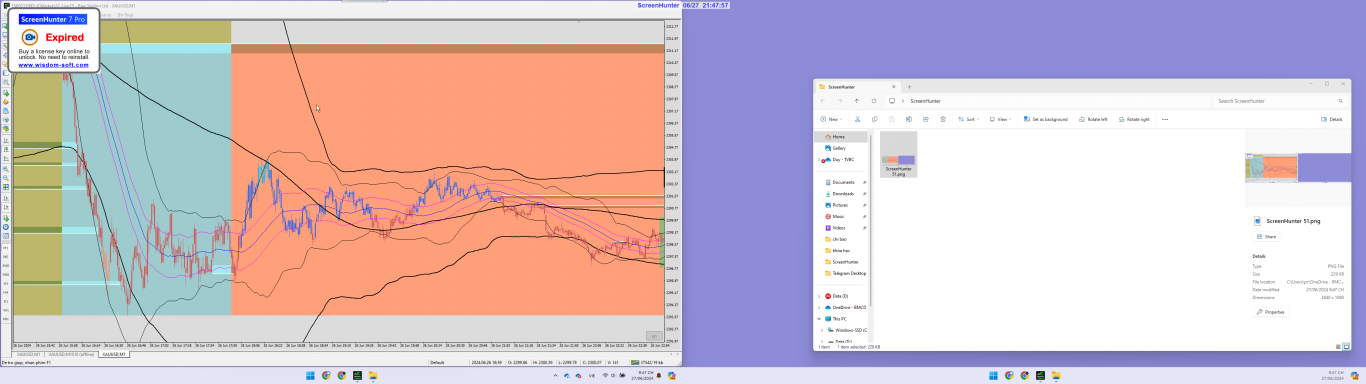This screenshot has width=1366, height=384.
Task: Open the Sort dropdown
Action: tap(968, 119)
